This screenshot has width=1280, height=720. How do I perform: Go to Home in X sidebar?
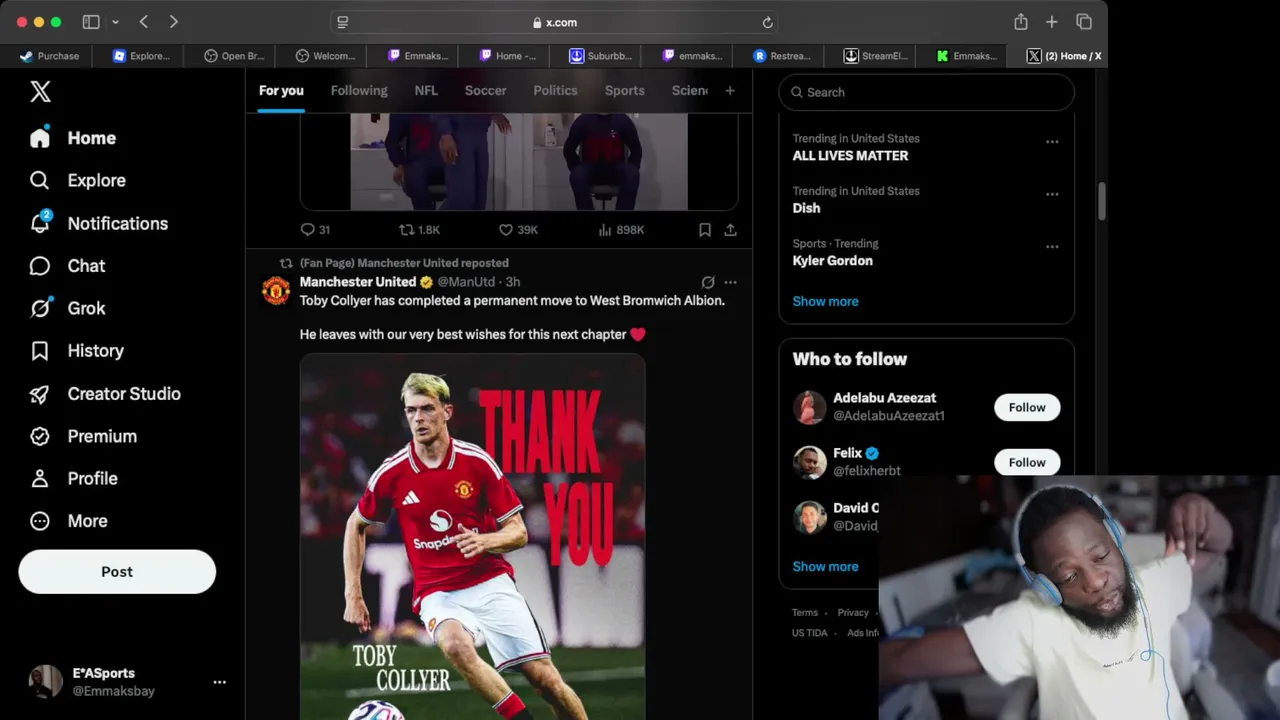[x=73, y=138]
